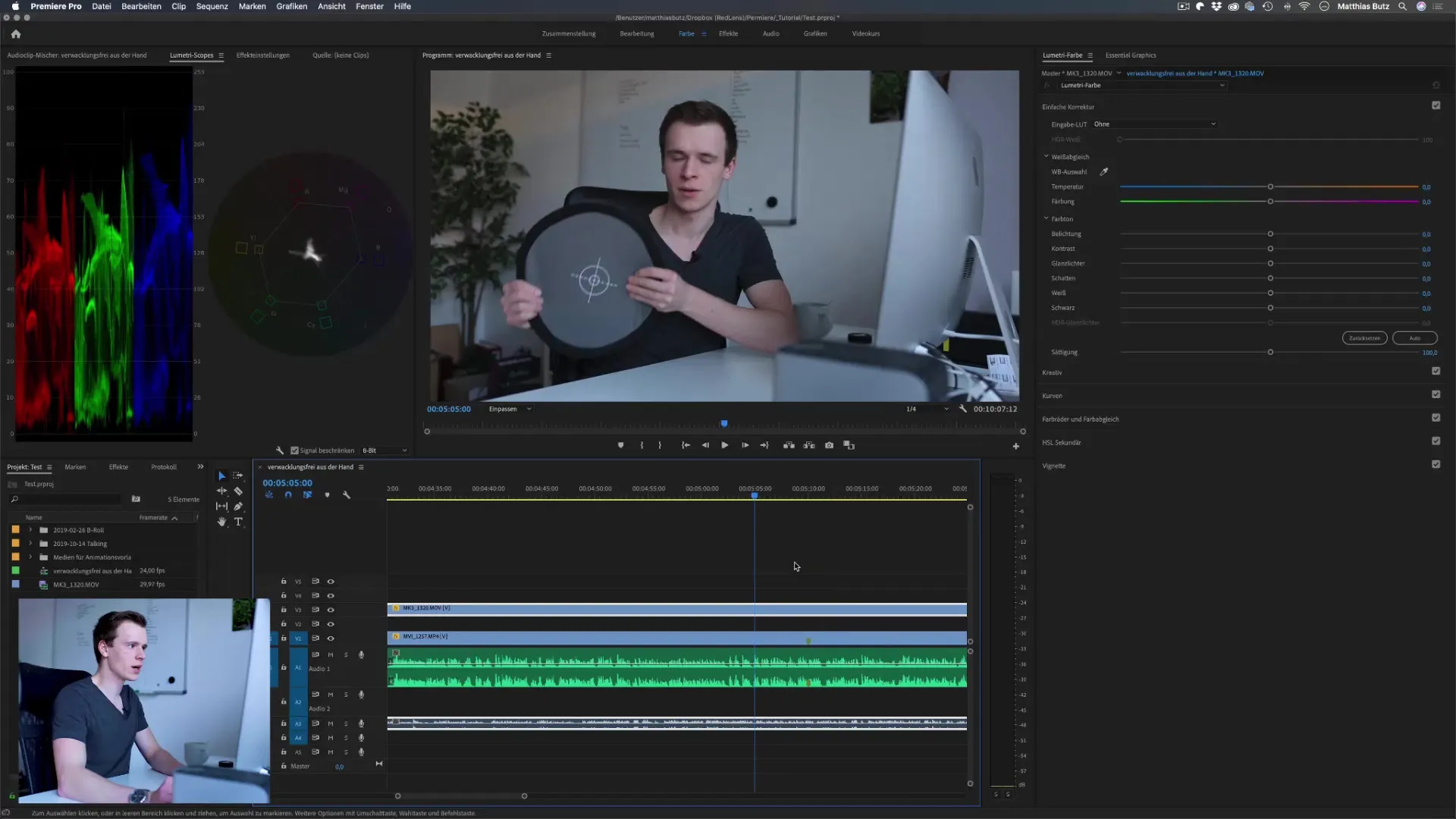Open program monitor settings wrench

[x=962, y=409]
